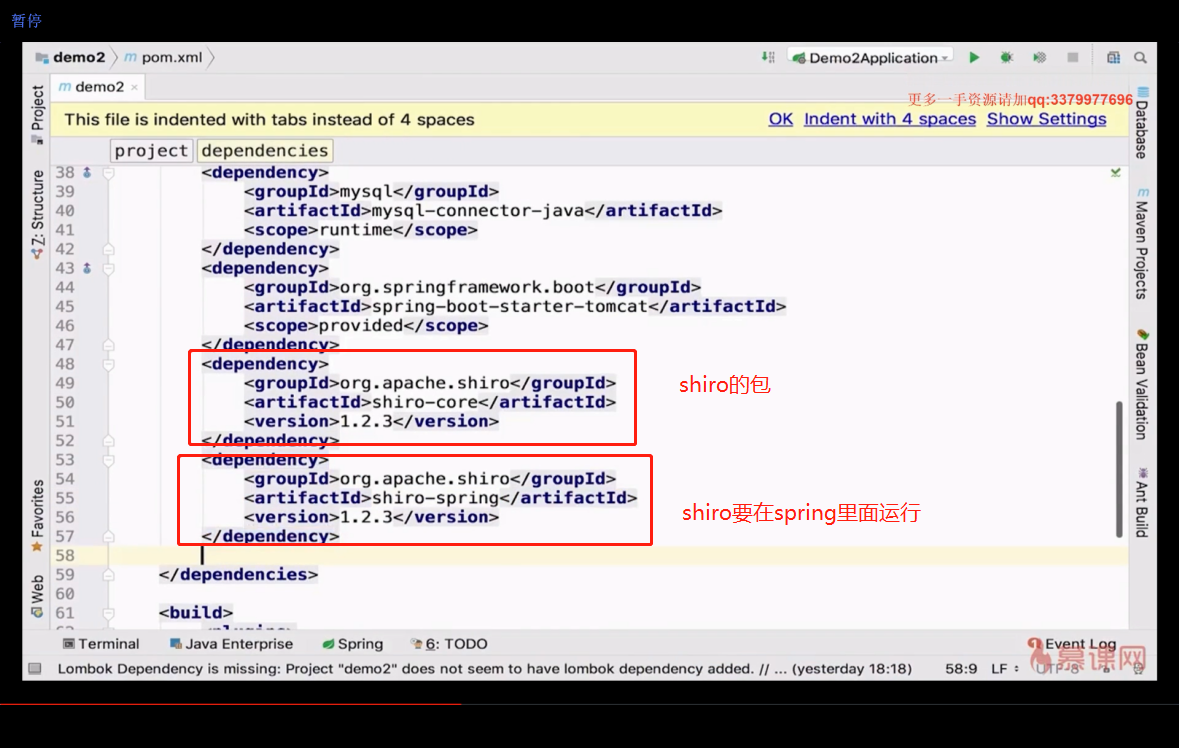Open the Favorites tool window
This screenshot has width=1179, height=748.
[37, 516]
